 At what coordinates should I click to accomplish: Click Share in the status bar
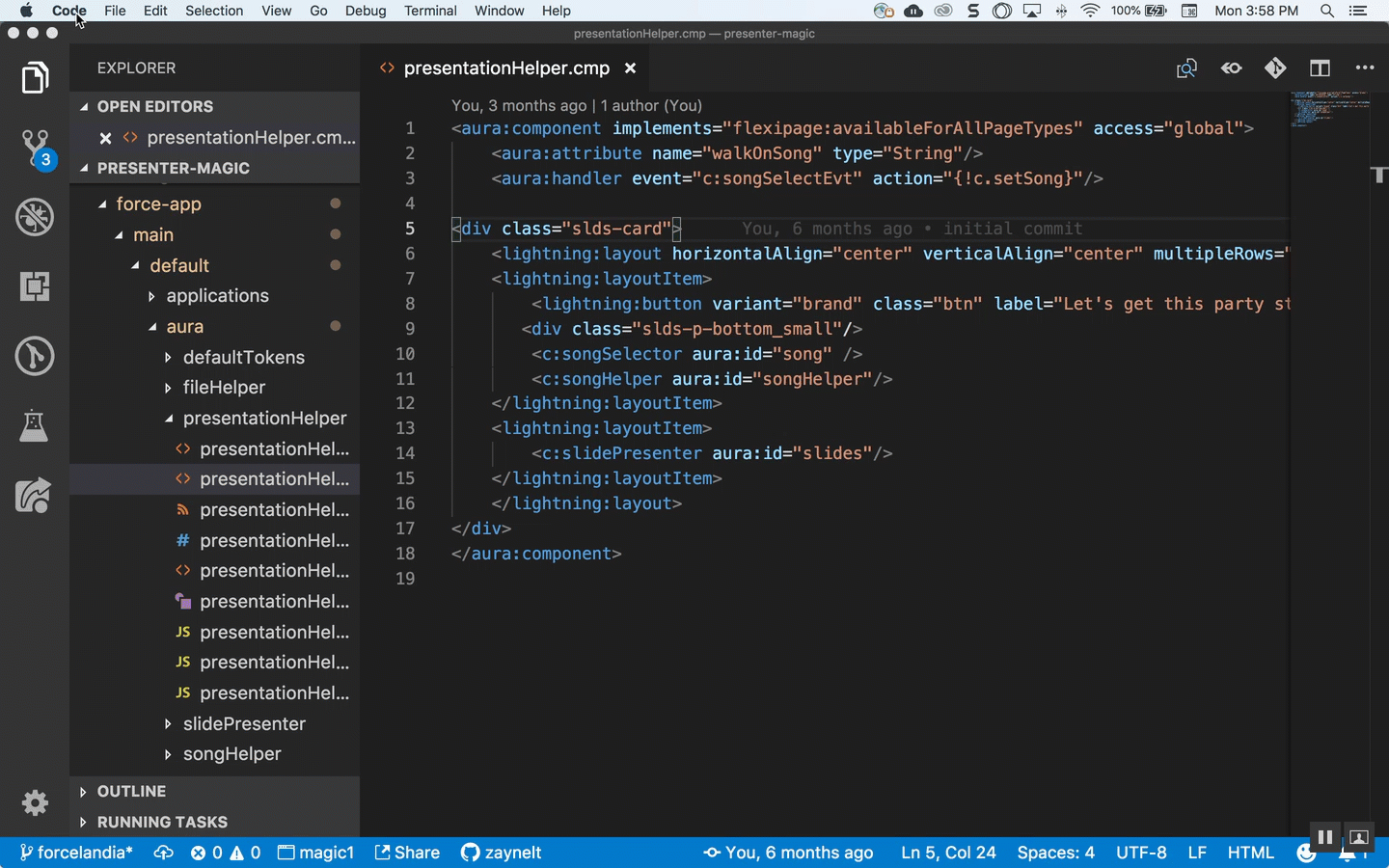coord(407,853)
